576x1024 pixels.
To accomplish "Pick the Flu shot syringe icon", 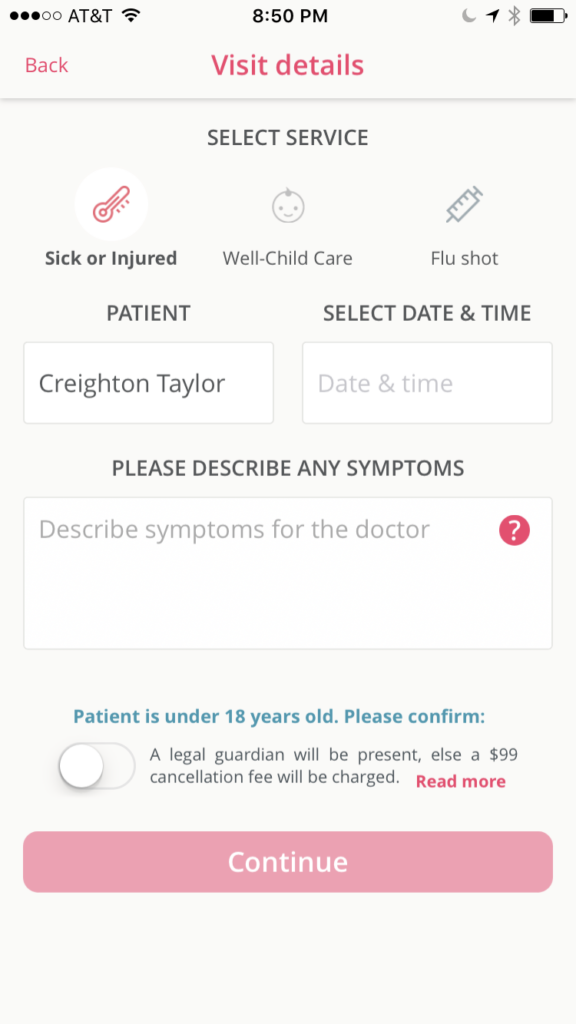I will click(x=464, y=204).
